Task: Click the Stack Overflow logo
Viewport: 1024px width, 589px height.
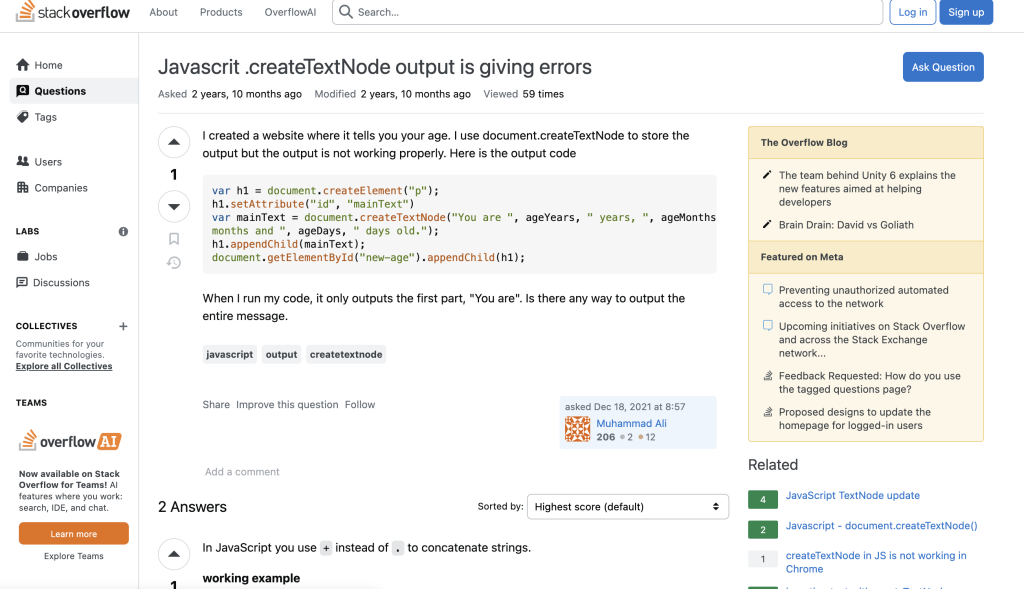Action: point(72,12)
